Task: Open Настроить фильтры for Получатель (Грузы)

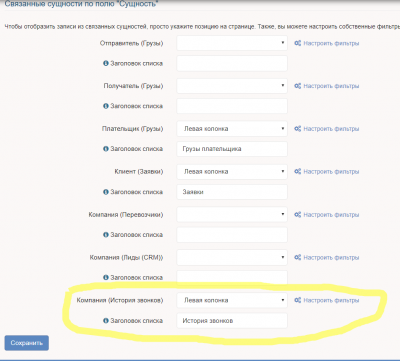Action: [x=327, y=86]
